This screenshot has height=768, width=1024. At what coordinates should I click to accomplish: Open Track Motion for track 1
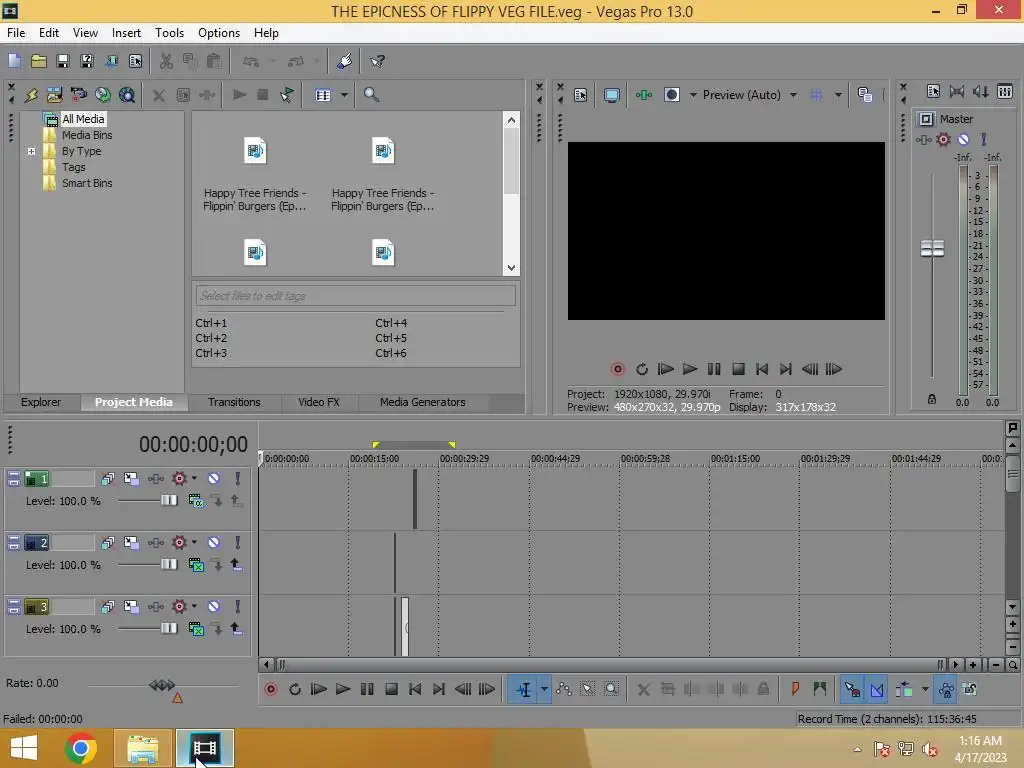131,479
